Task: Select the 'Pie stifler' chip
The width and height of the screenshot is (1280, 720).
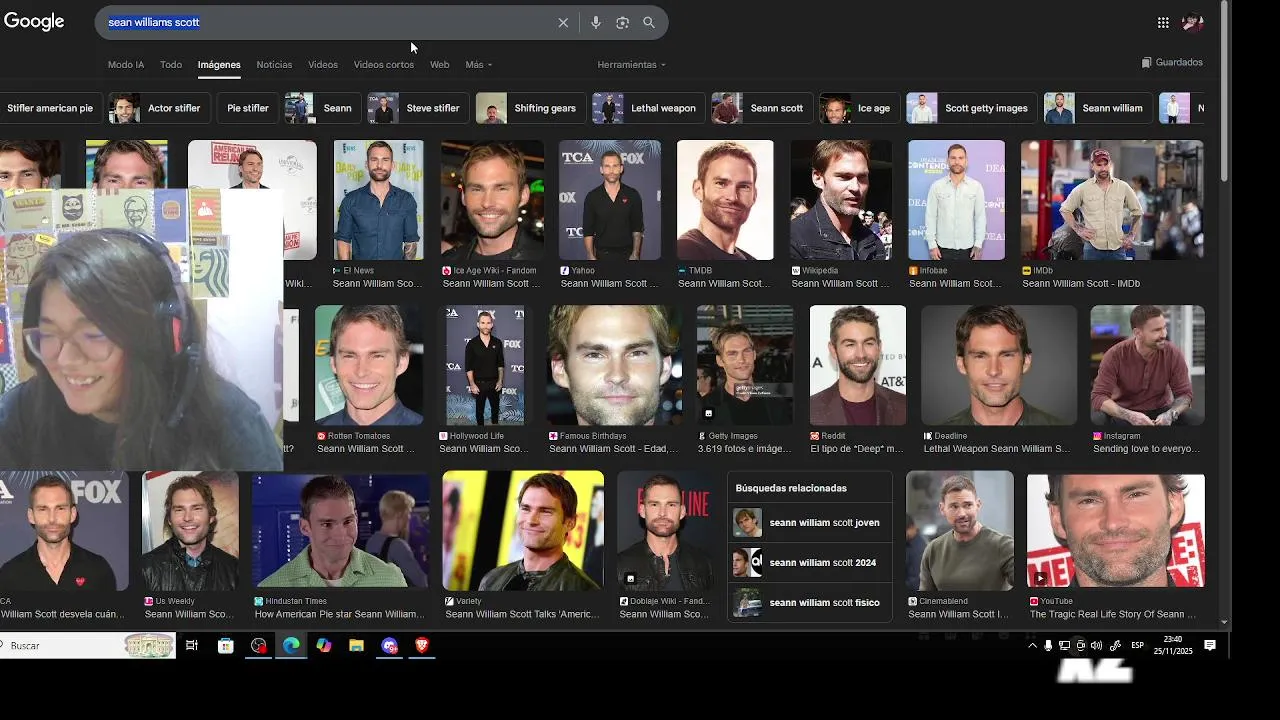Action: coord(248,108)
